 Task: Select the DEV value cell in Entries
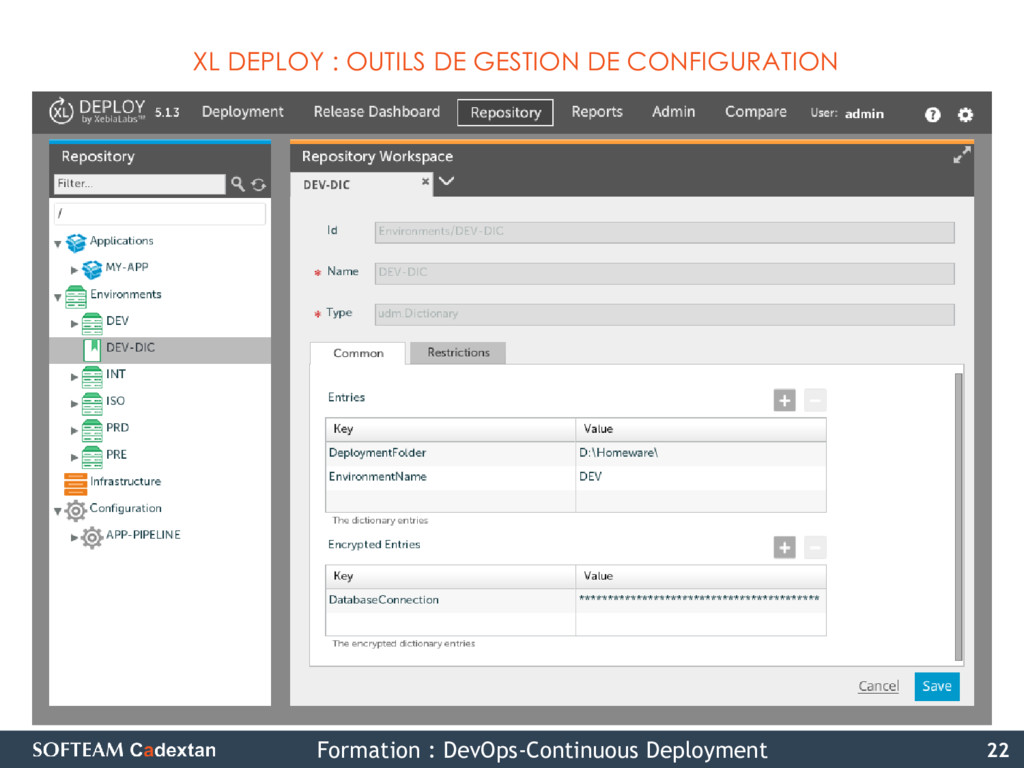click(701, 477)
